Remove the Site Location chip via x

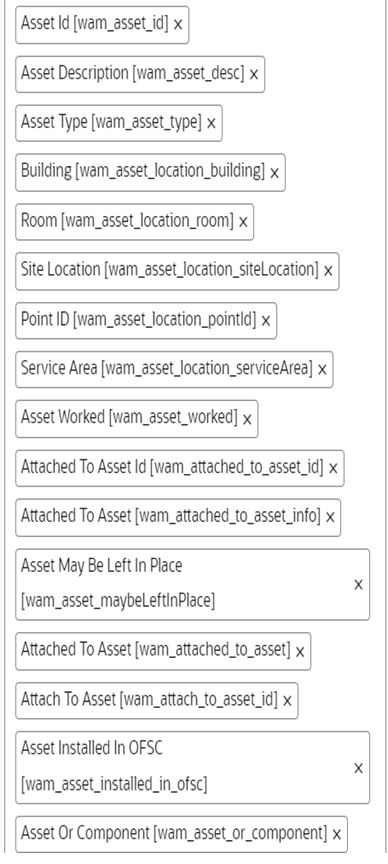328,271
